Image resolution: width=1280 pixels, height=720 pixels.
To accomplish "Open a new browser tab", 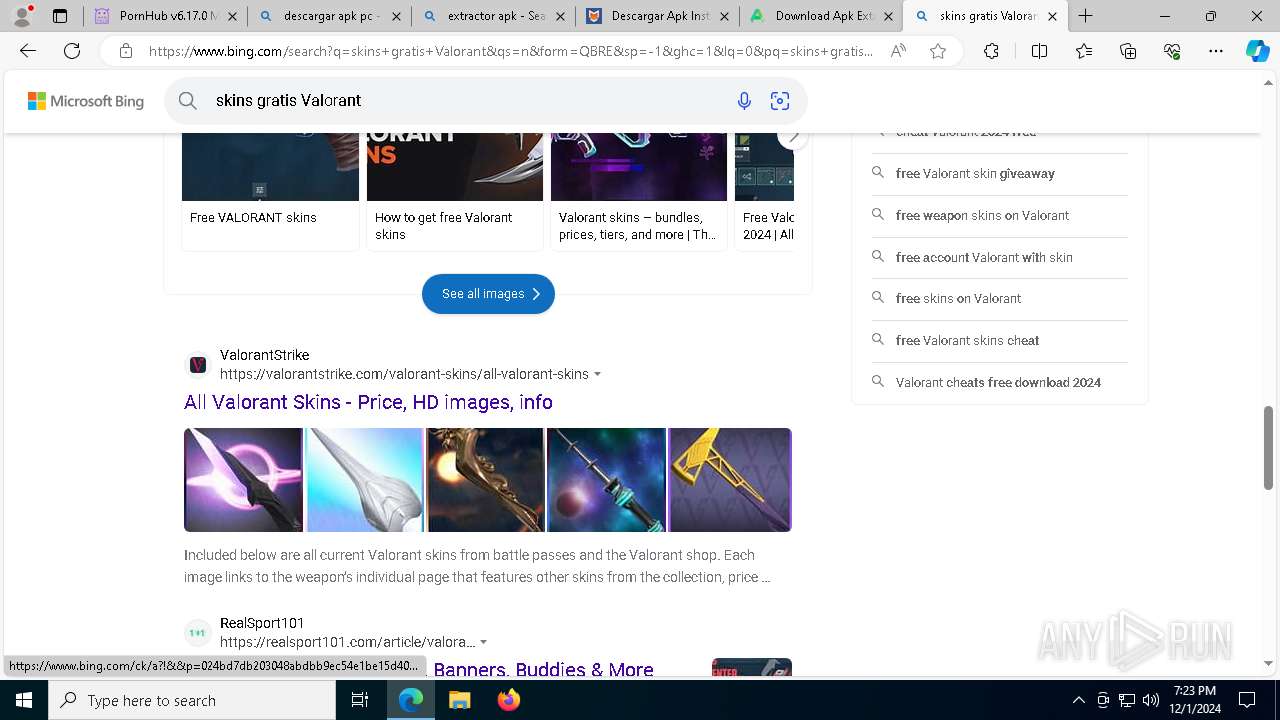I will (1086, 16).
